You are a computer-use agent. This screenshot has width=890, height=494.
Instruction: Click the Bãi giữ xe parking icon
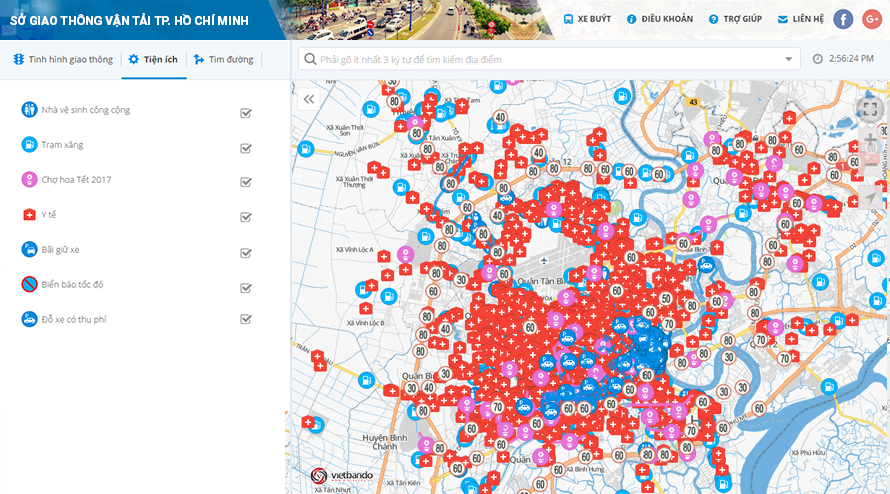pos(30,249)
